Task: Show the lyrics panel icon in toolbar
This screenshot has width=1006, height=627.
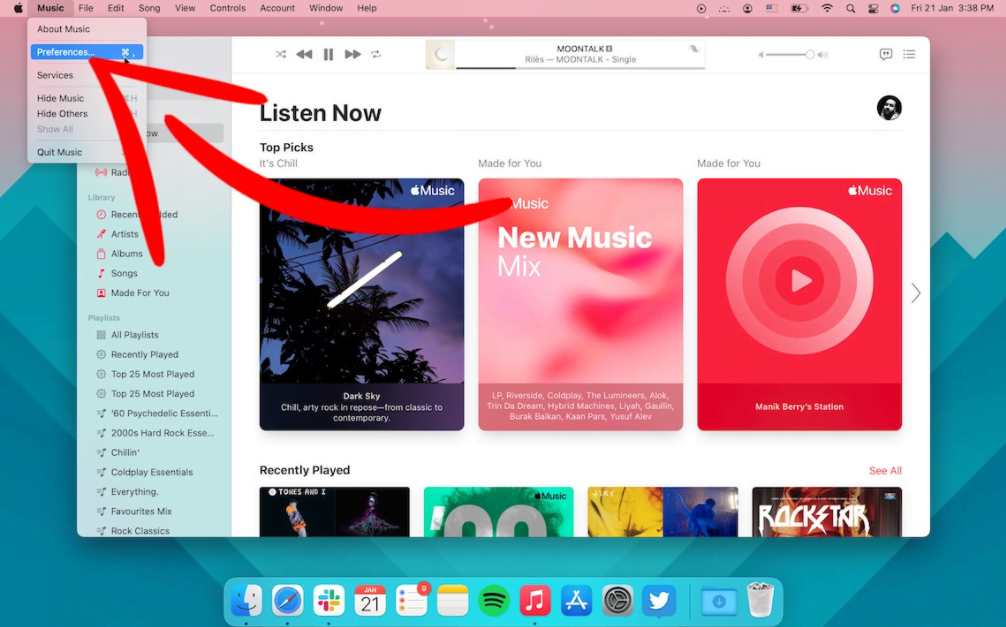Action: tap(886, 55)
